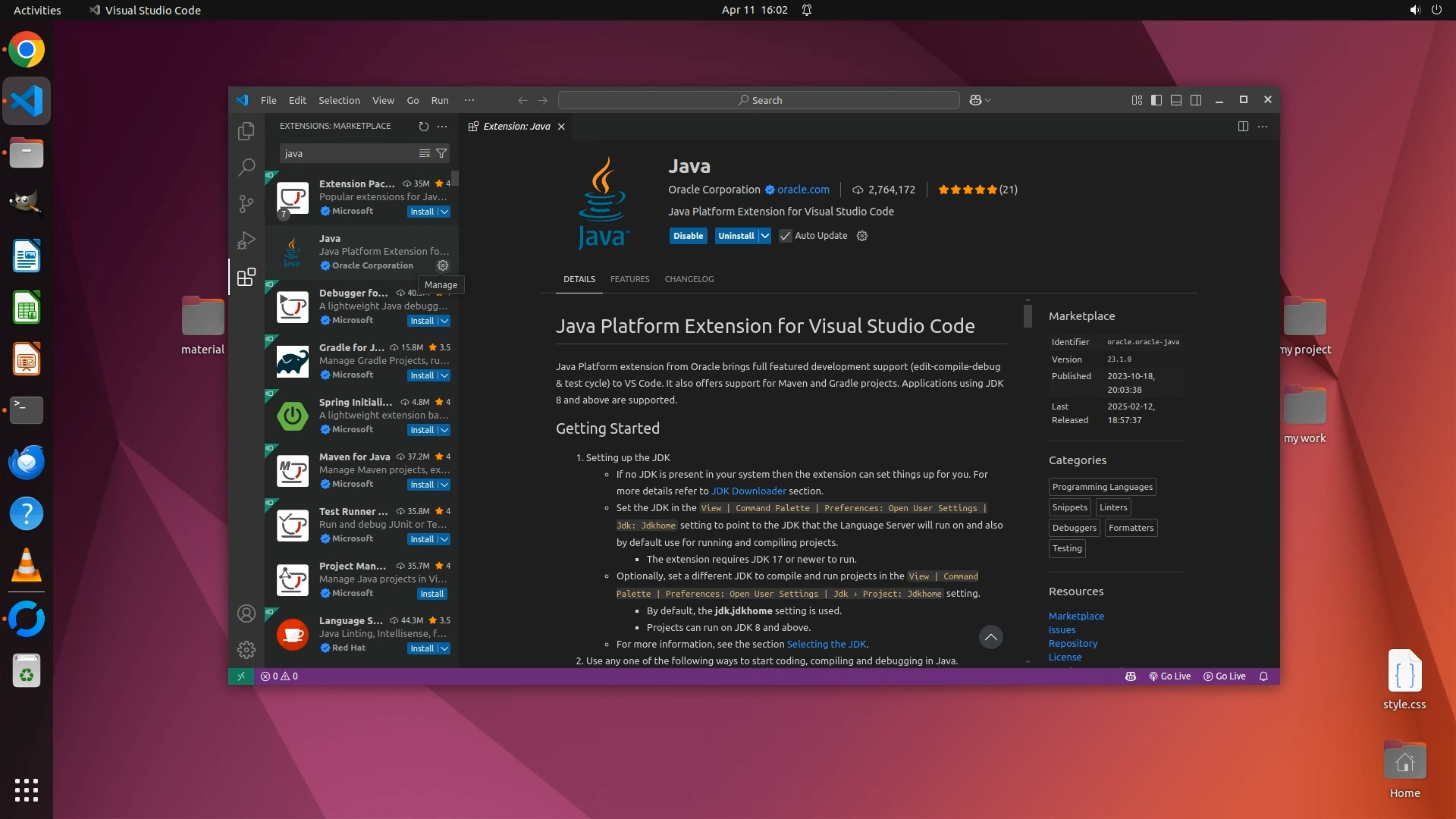Open the Manage gear for Java extension
Image resolution: width=1456 pixels, height=819 pixels.
443,265
